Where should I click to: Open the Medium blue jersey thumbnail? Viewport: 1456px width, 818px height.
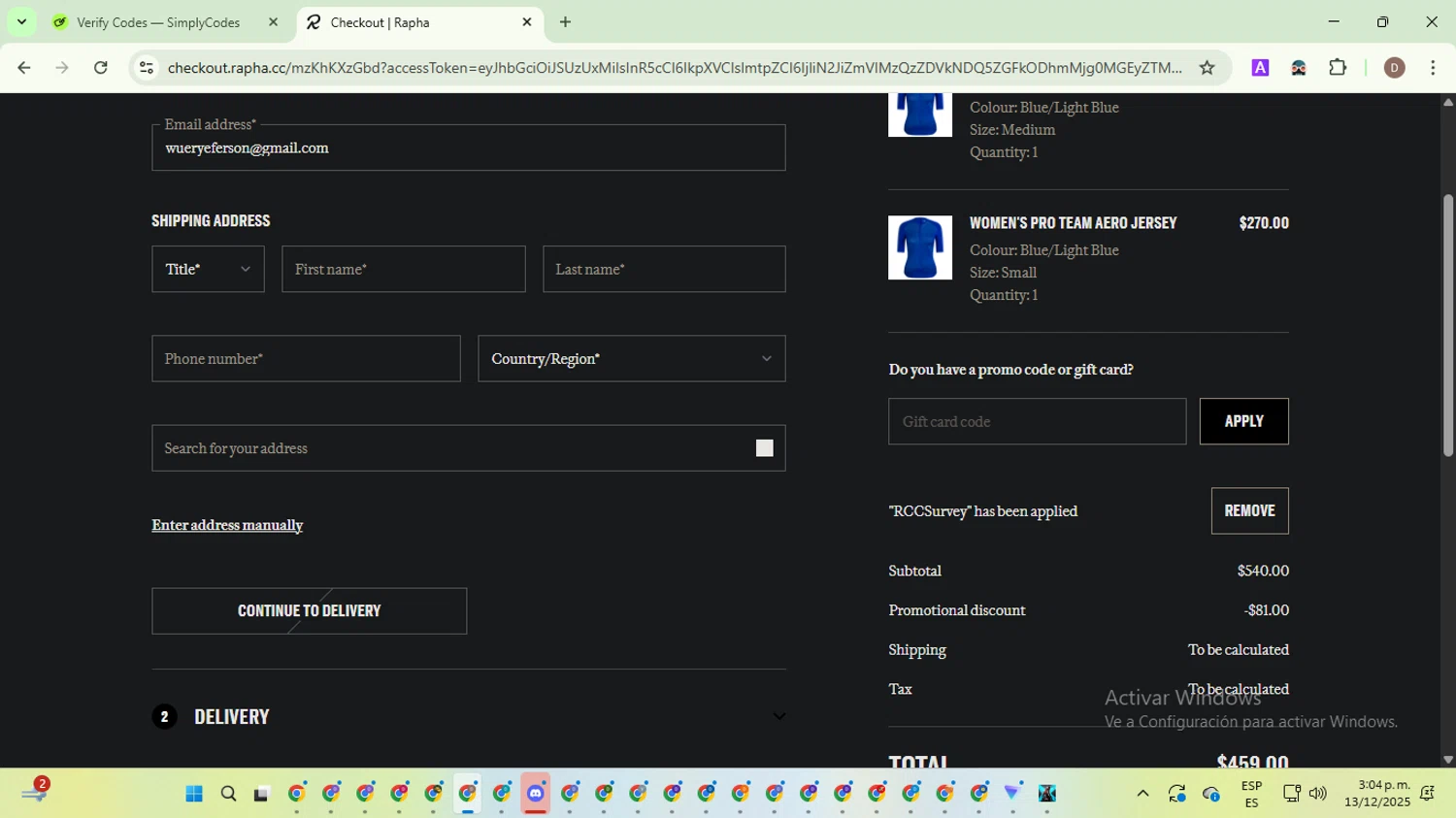tap(920, 115)
